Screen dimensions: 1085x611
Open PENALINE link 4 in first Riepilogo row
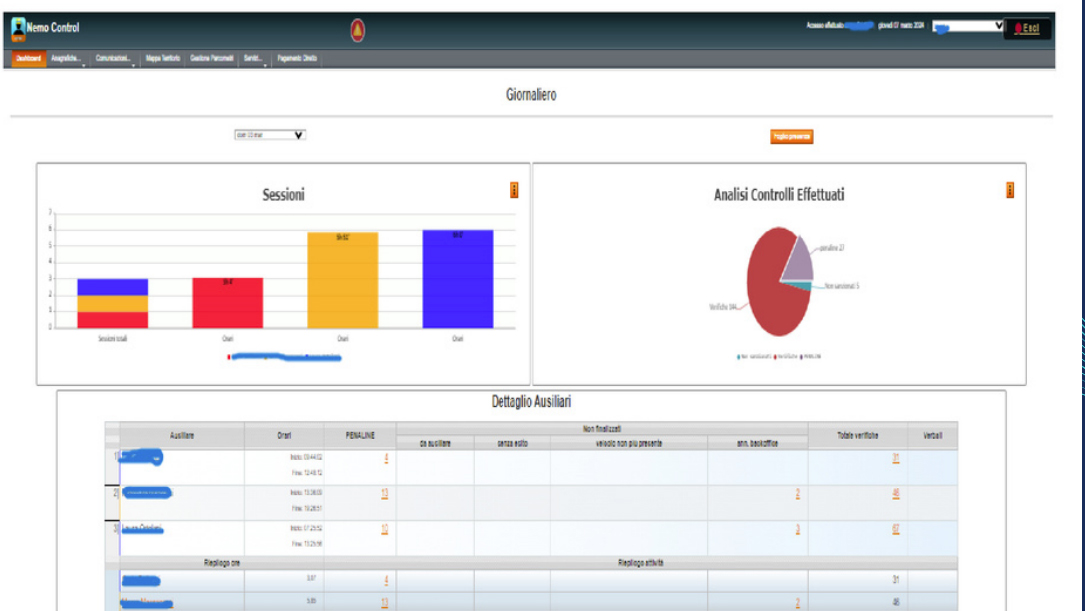[x=386, y=581]
